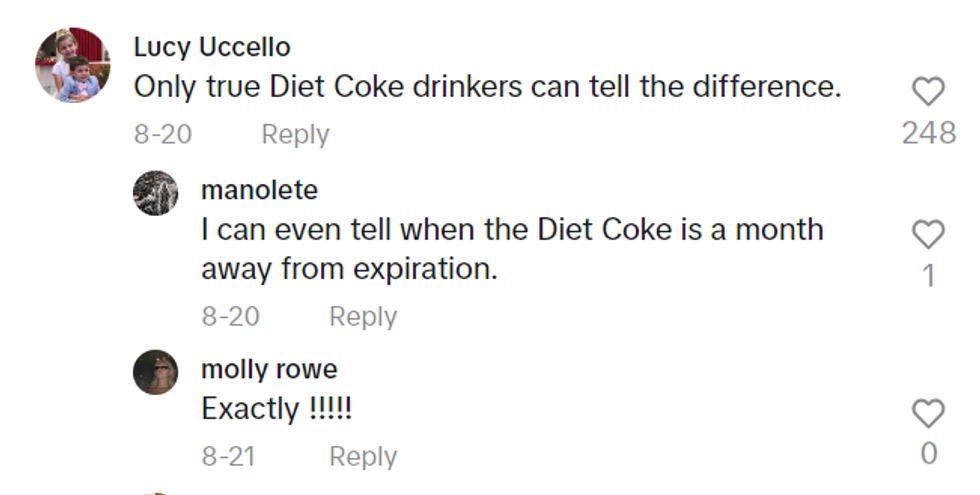Open Lucy Uccello's profile picture
This screenshot has width=980, height=495.
(73, 65)
